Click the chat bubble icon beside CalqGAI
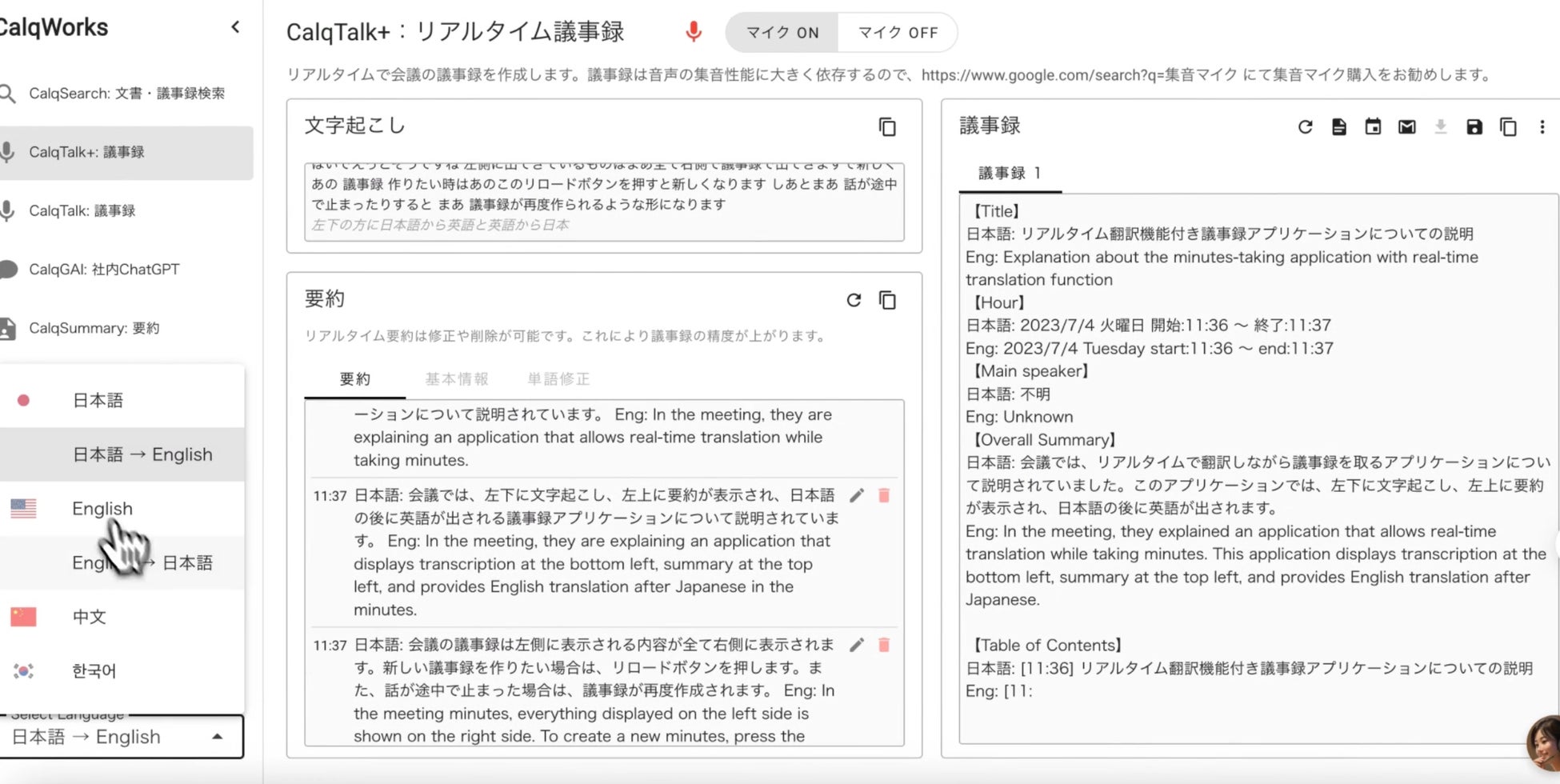Screen dimensions: 1560x784 [8, 270]
